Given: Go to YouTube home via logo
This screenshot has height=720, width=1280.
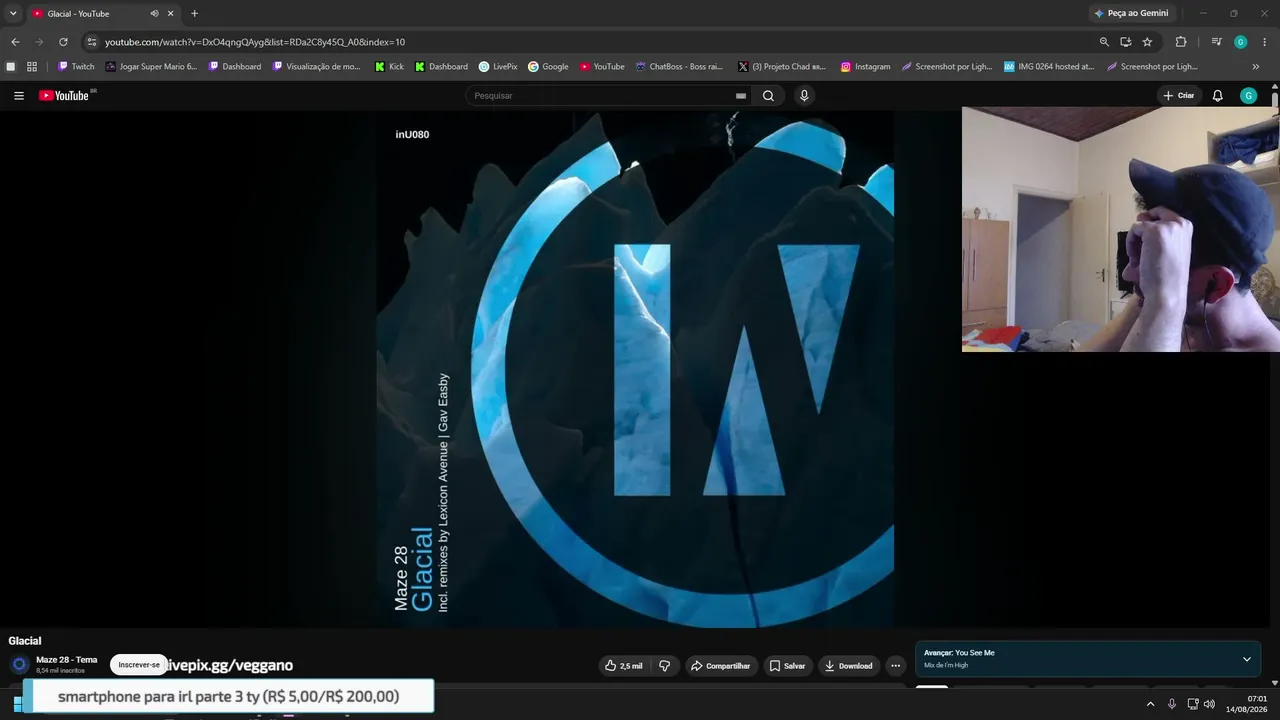Looking at the screenshot, I should coord(64,96).
